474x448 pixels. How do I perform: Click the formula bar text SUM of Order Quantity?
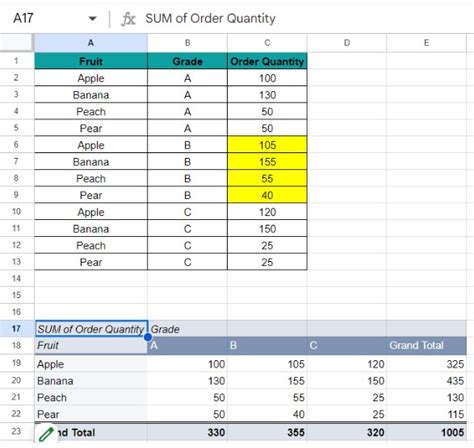click(210, 18)
